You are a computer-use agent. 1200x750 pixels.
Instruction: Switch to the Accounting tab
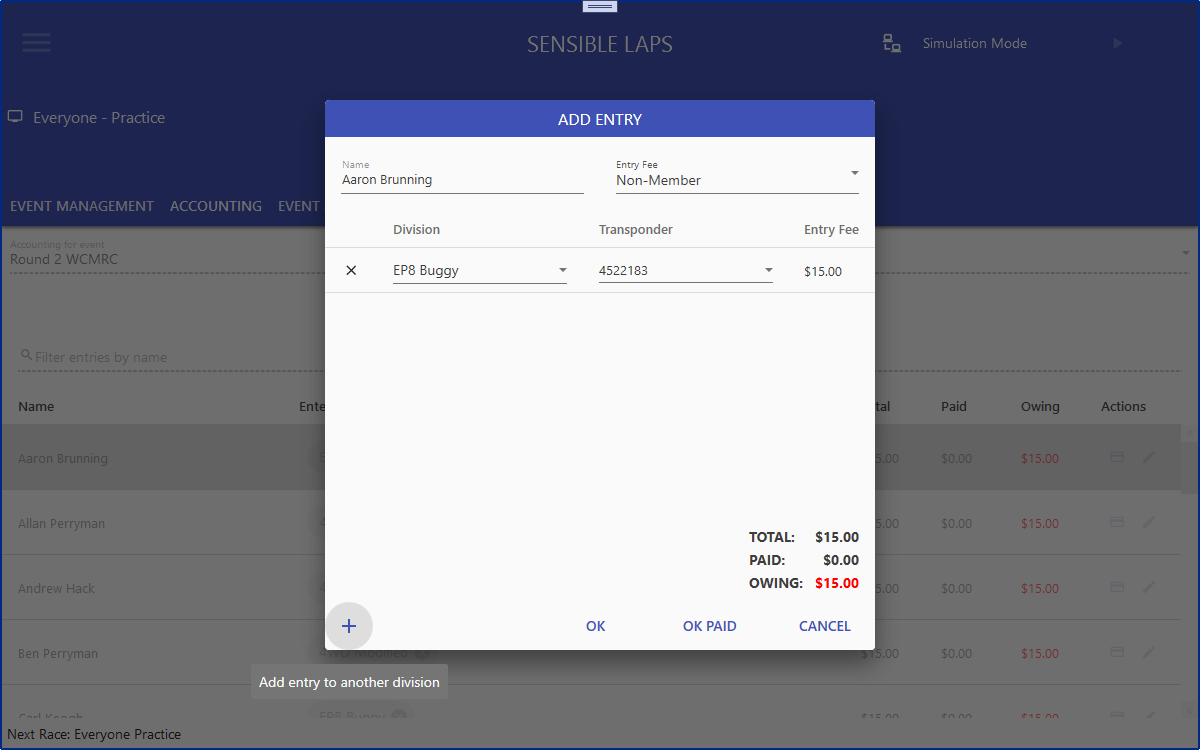[216, 206]
